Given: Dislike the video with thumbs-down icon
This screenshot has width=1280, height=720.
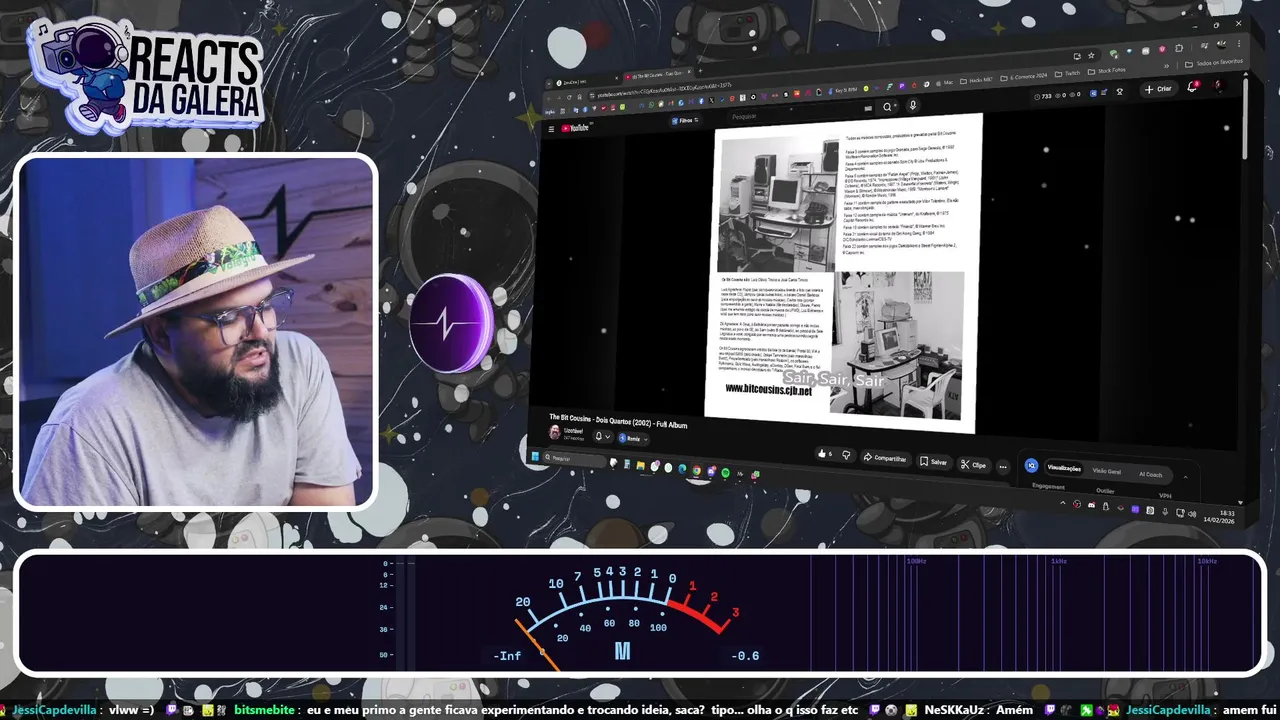Looking at the screenshot, I should (846, 455).
